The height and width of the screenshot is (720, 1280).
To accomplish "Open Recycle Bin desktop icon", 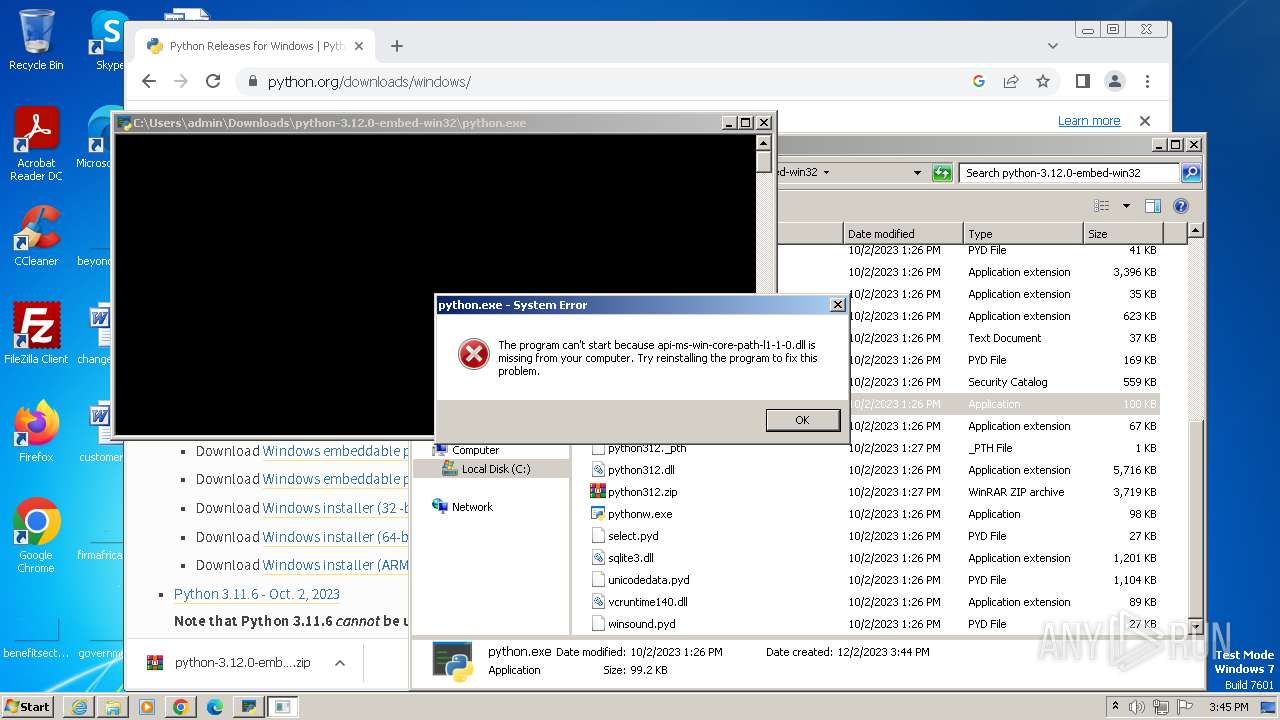I will pyautogui.click(x=36, y=40).
